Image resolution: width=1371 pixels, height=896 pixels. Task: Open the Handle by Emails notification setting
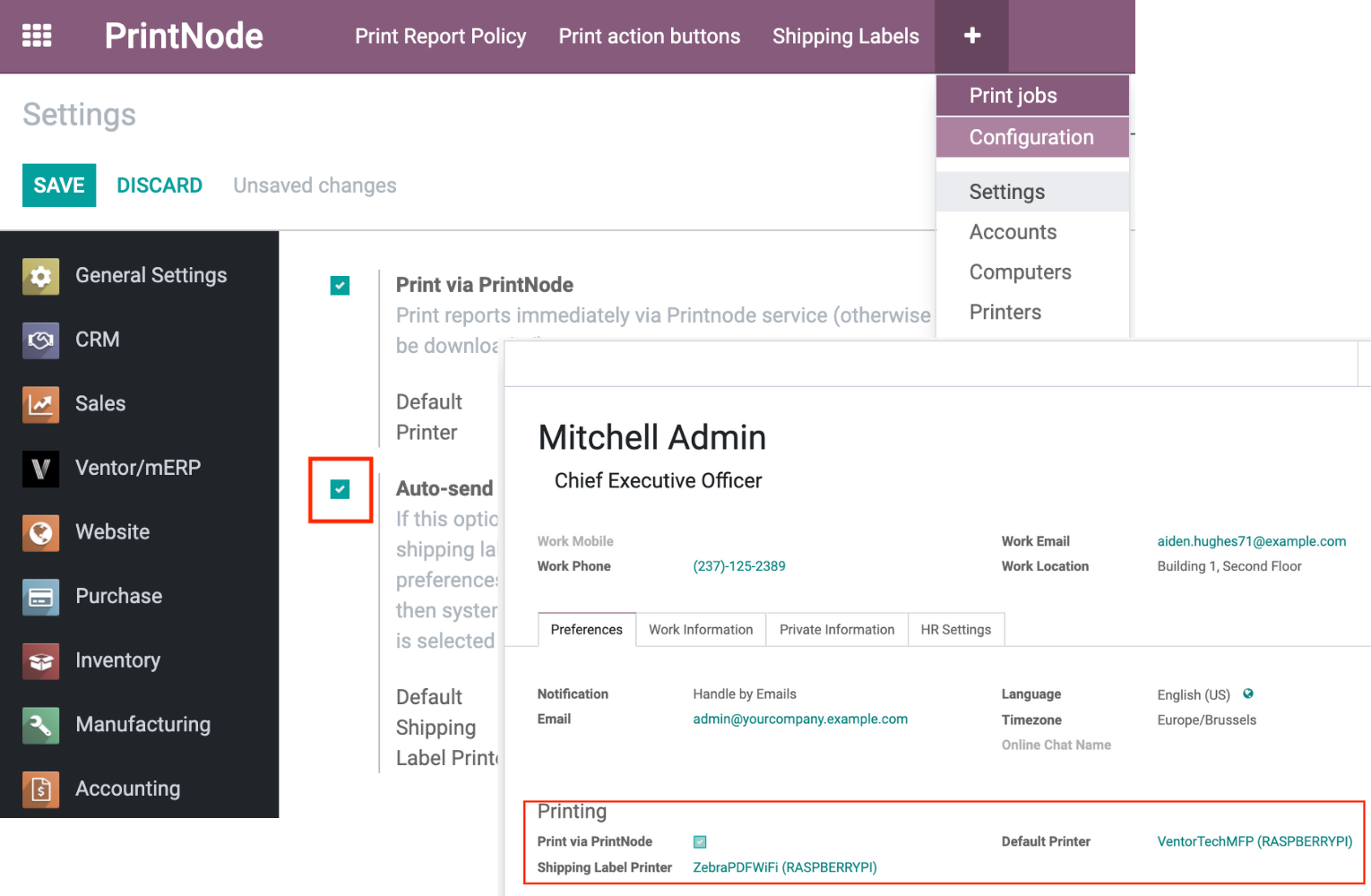745,694
